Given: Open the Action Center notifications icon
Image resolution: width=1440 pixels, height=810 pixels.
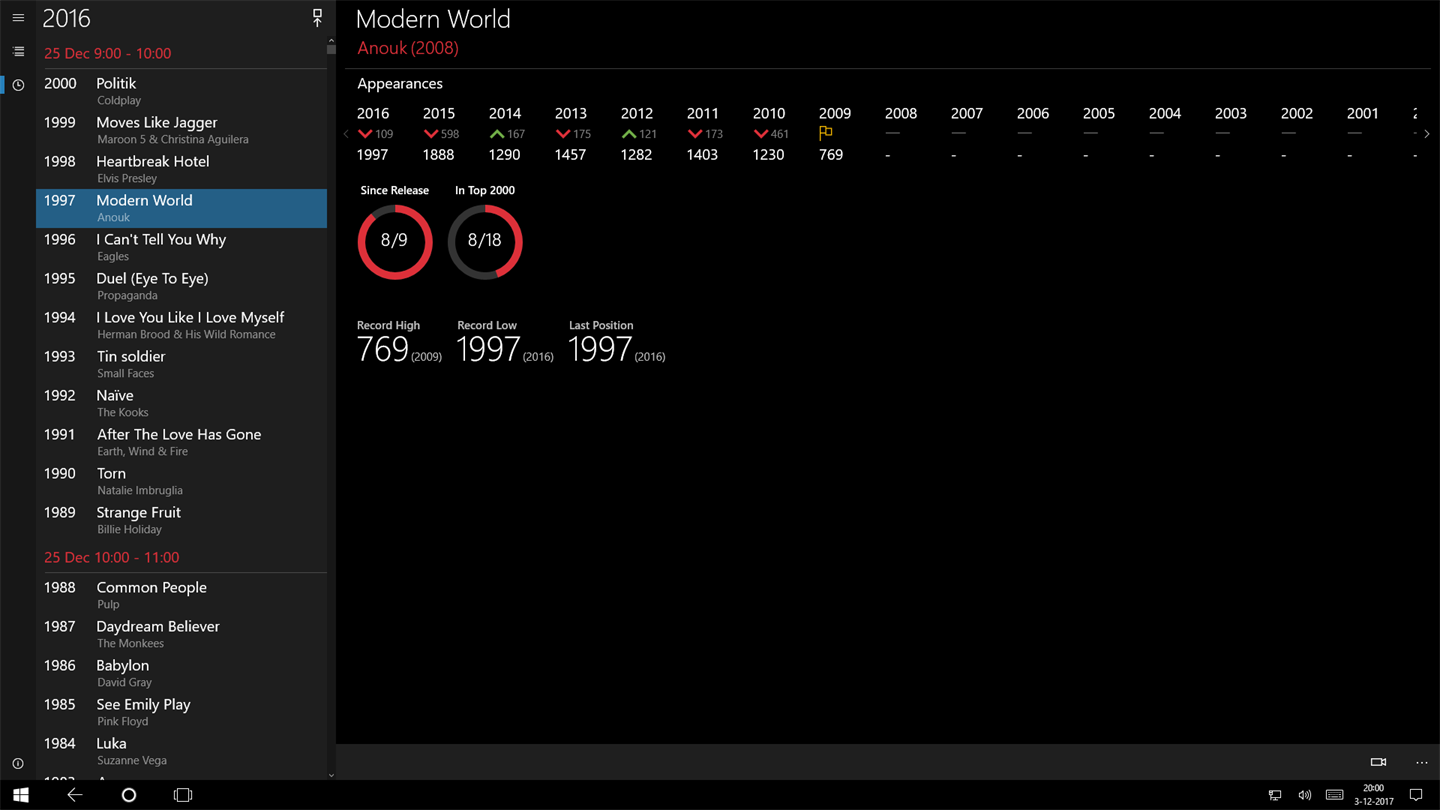Looking at the screenshot, I should click(x=1416, y=795).
